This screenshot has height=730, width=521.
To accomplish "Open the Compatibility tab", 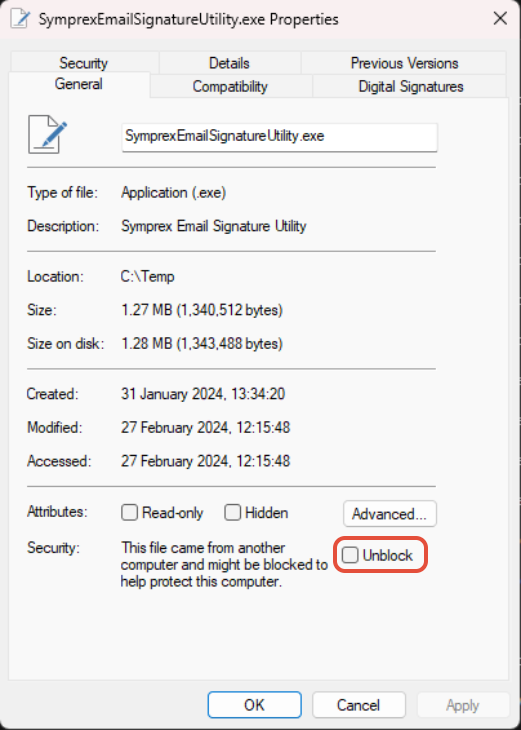I will click(x=230, y=87).
